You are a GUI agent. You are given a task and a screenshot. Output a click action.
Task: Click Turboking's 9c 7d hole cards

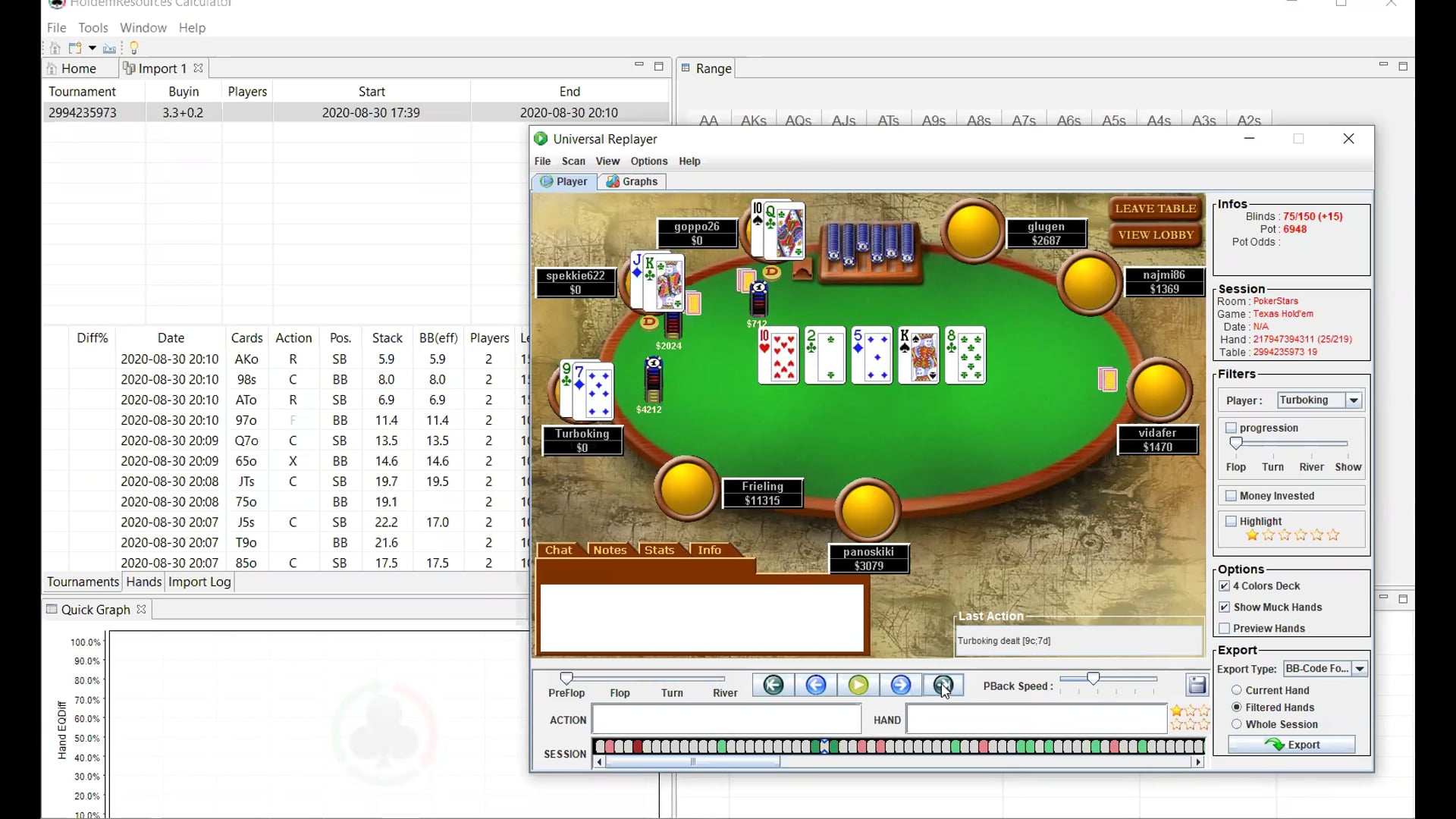[x=585, y=390]
